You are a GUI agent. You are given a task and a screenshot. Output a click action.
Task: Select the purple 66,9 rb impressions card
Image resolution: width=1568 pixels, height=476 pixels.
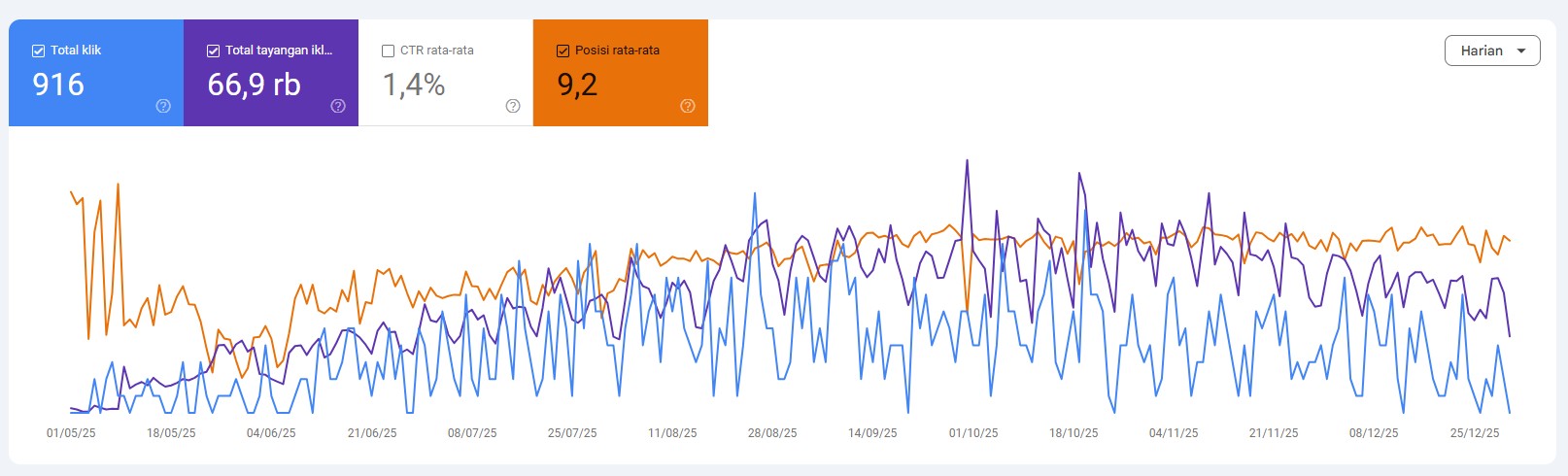[271, 73]
